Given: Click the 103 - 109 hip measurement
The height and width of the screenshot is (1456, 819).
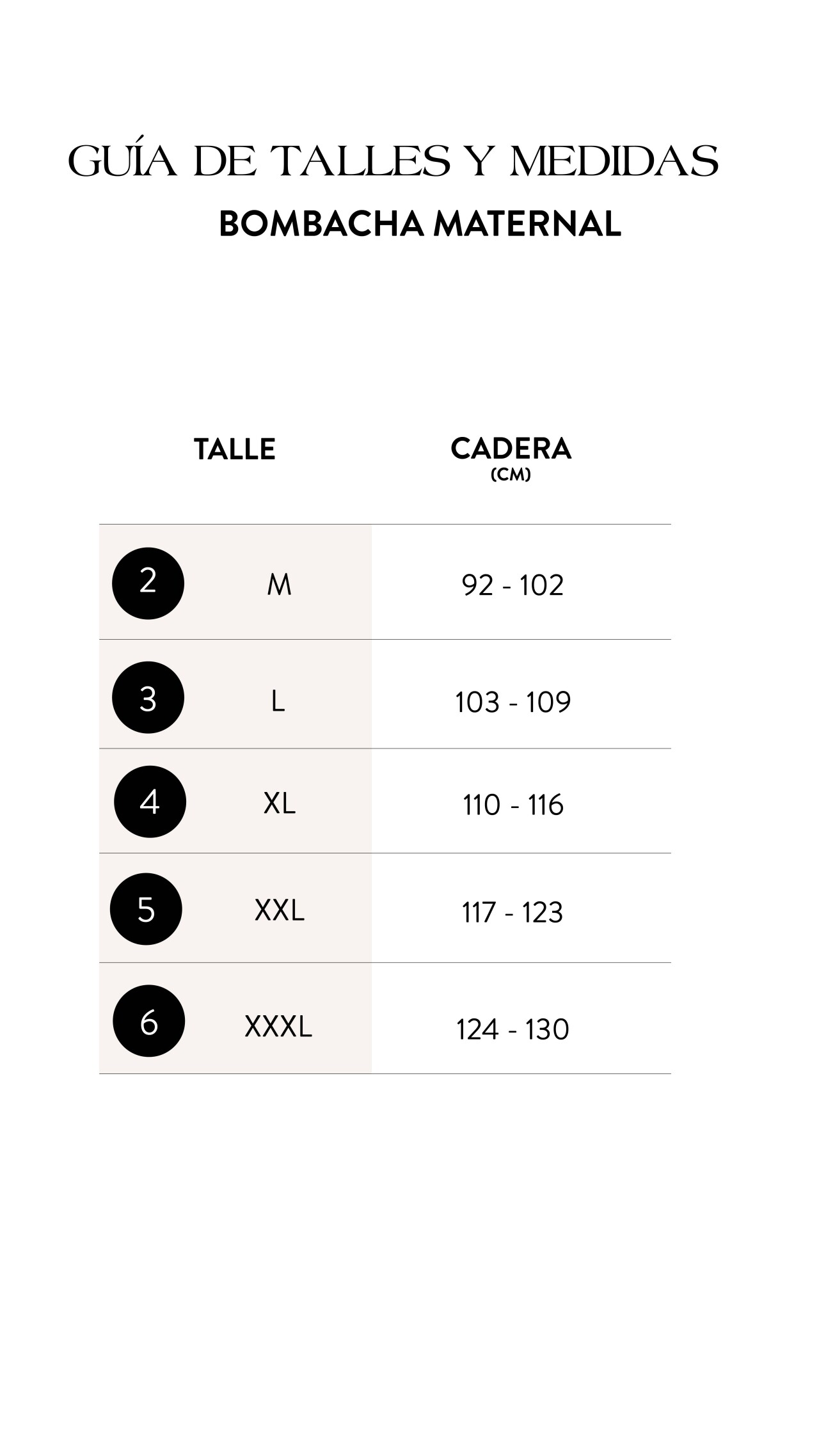Looking at the screenshot, I should (513, 702).
